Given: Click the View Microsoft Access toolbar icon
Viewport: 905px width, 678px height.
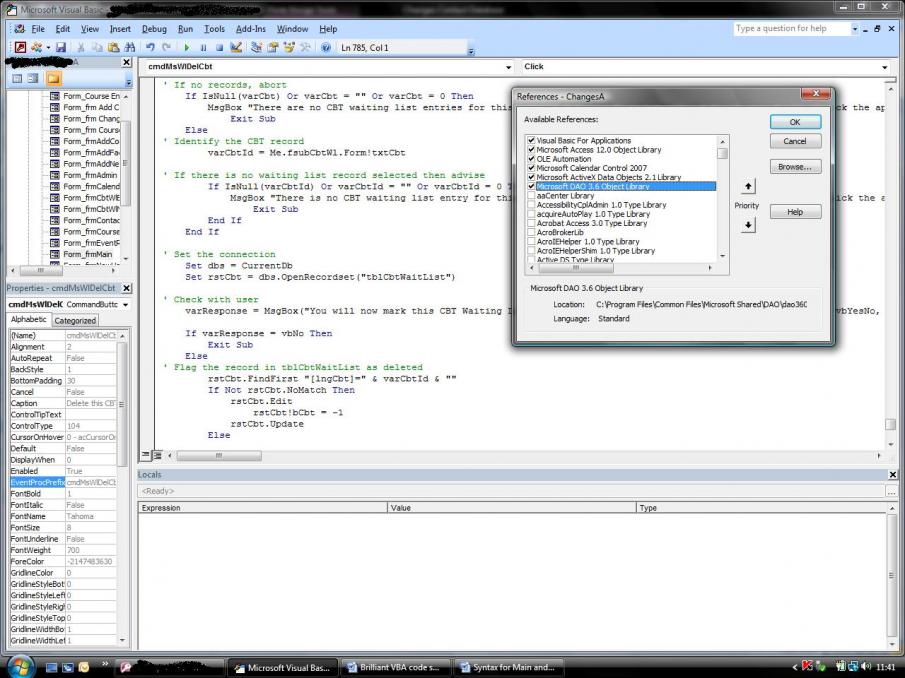Looking at the screenshot, I should tap(20, 47).
